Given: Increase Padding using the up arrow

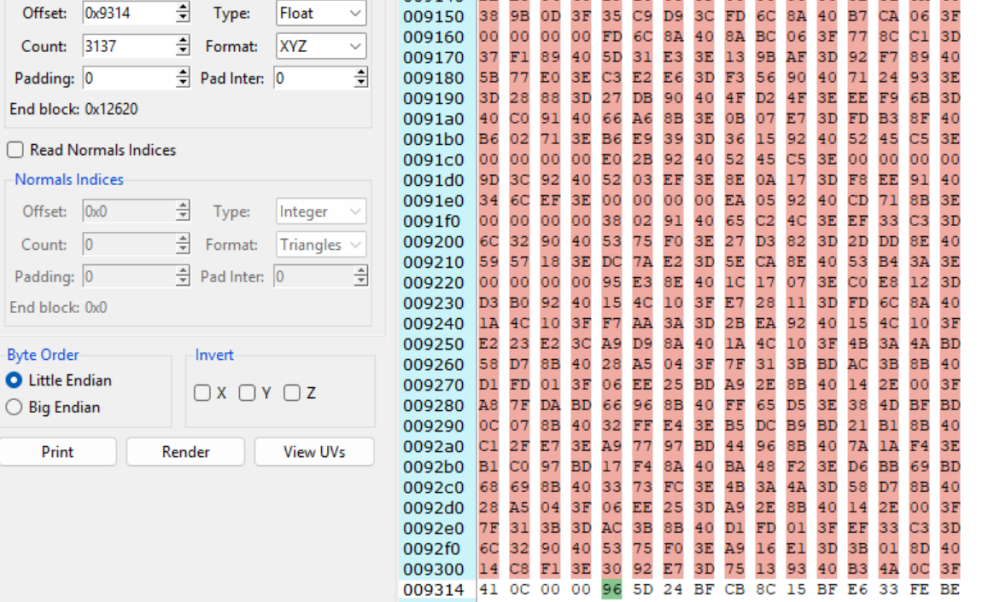Looking at the screenshot, I should point(183,73).
